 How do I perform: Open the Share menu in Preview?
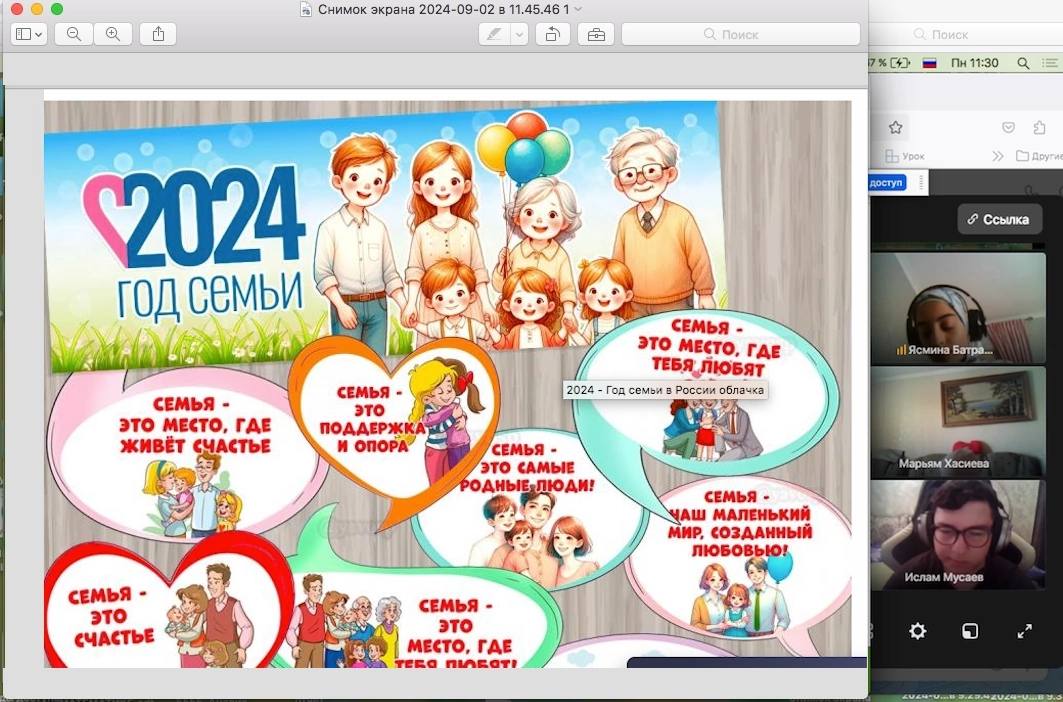pos(158,34)
